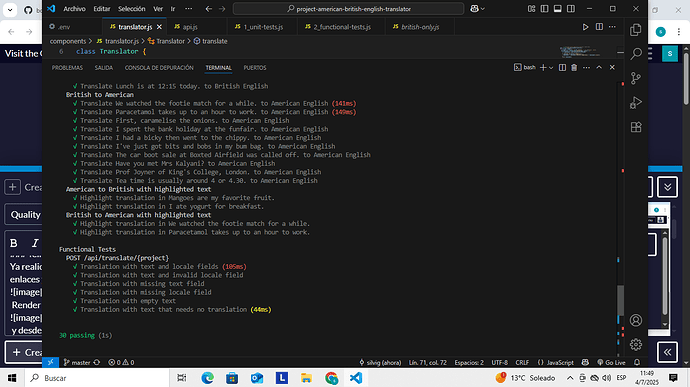Viewport: 690px width, 387px height.
Task: Toggle the bottom panel layout button
Action: (558, 9)
